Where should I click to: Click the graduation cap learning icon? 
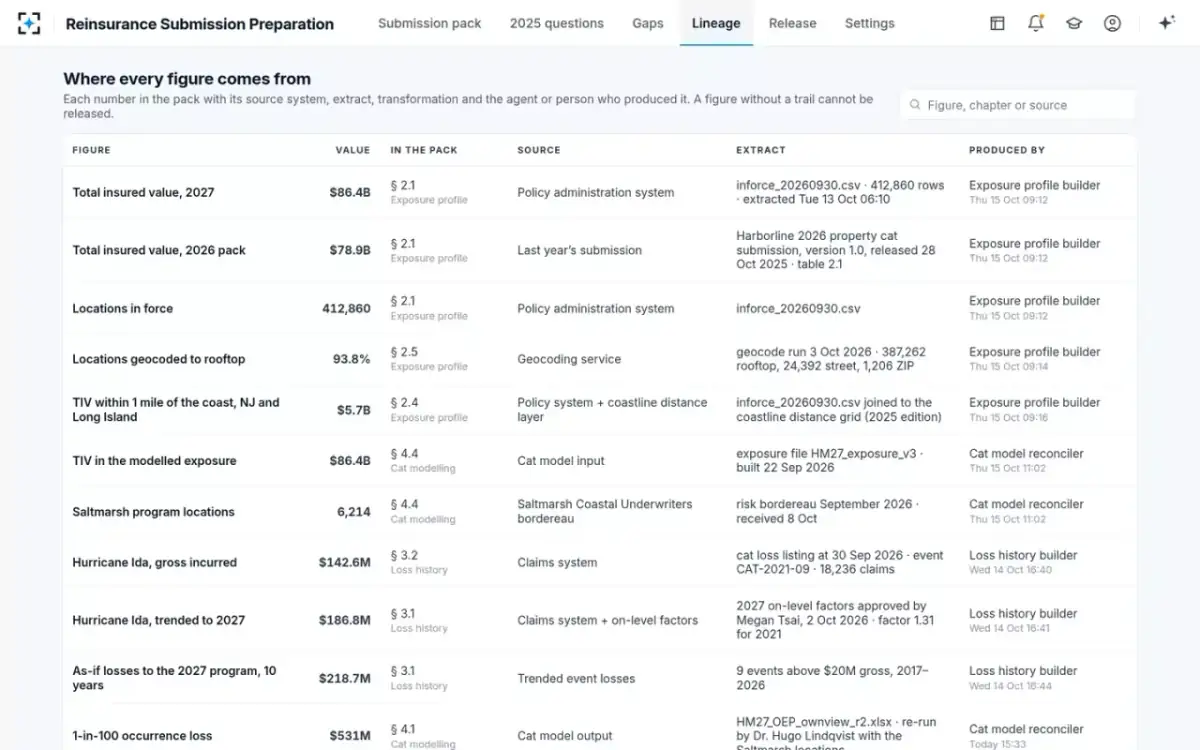1074,23
